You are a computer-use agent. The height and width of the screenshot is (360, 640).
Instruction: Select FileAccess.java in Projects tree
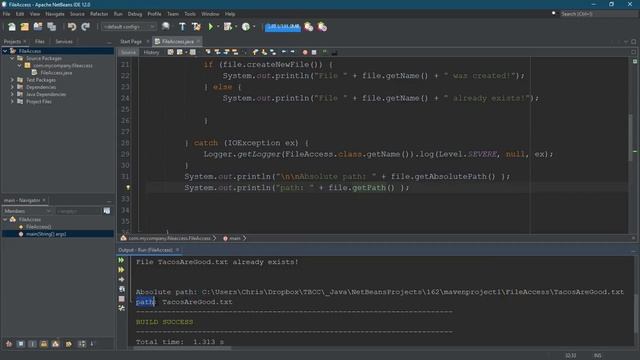[x=56, y=73]
